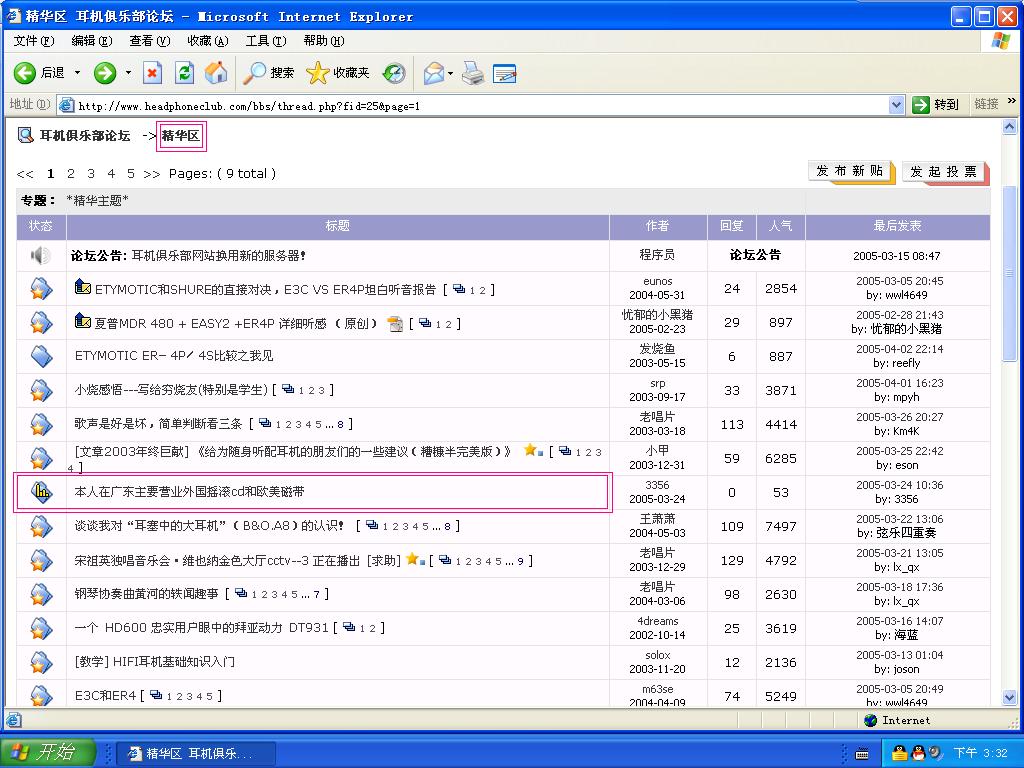This screenshot has width=1024, height=768.
Task: Stop loading with the red X icon
Action: 152,72
